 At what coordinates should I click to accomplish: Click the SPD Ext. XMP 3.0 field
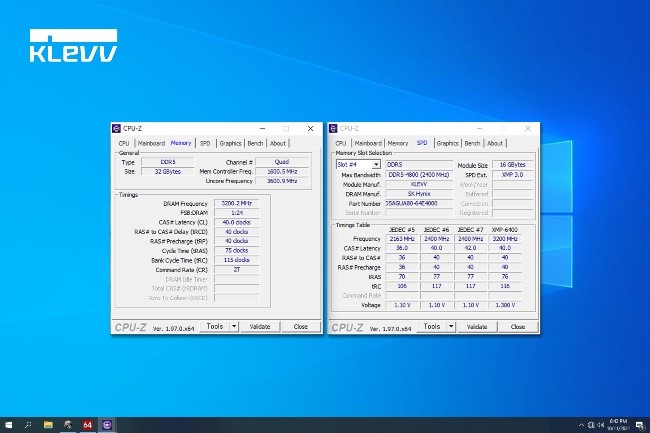[512, 175]
